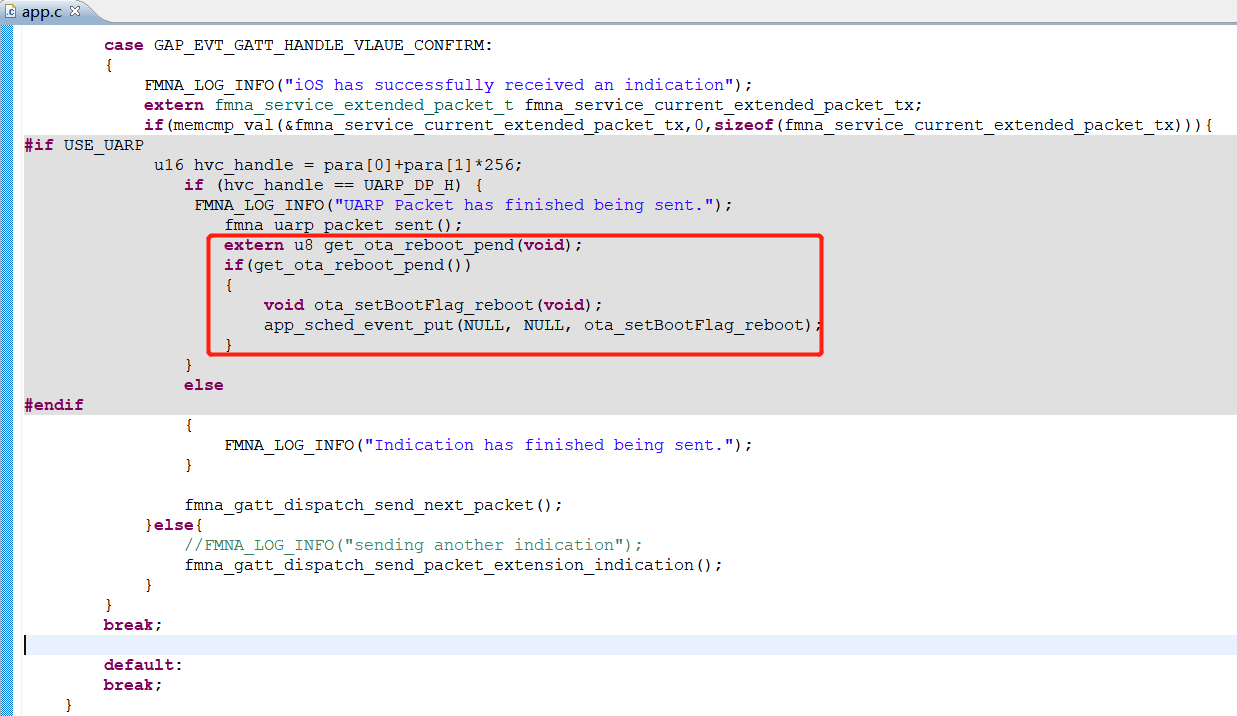This screenshot has height=716, width=1237.
Task: Select the app.c tab
Action: (42, 11)
